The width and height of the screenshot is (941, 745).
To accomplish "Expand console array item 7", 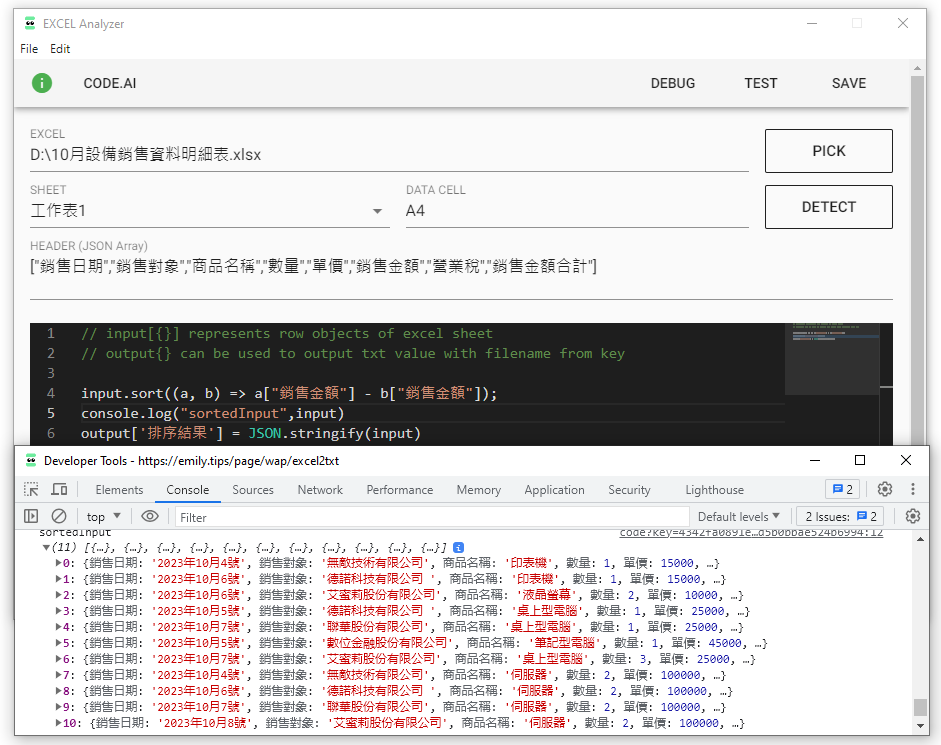I will click(59, 675).
